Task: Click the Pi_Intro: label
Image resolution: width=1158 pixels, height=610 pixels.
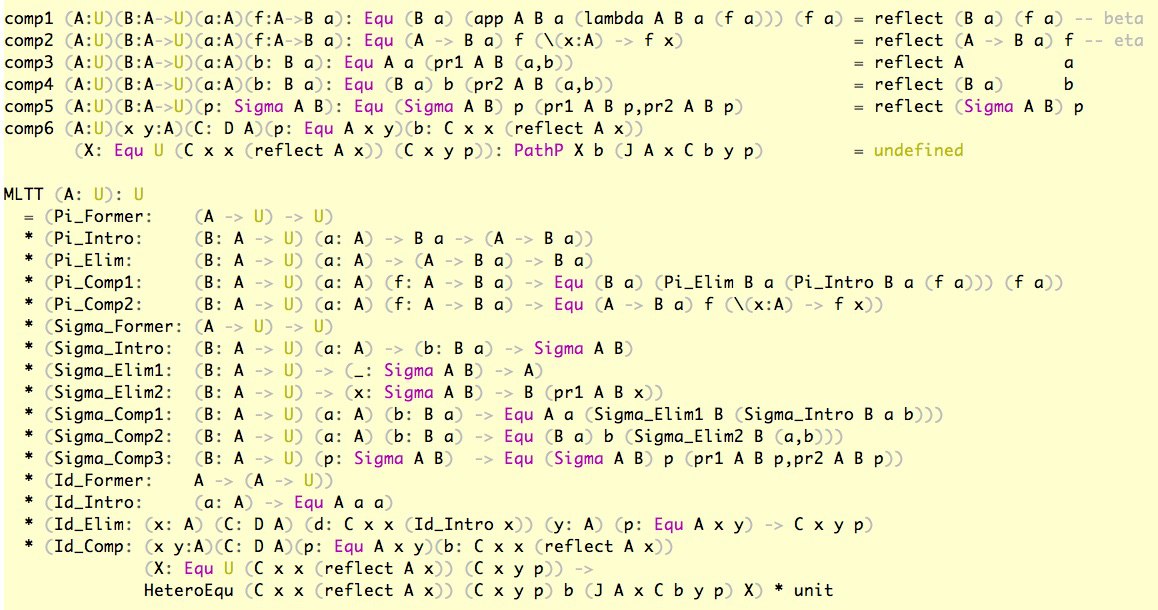Action: click(98, 239)
